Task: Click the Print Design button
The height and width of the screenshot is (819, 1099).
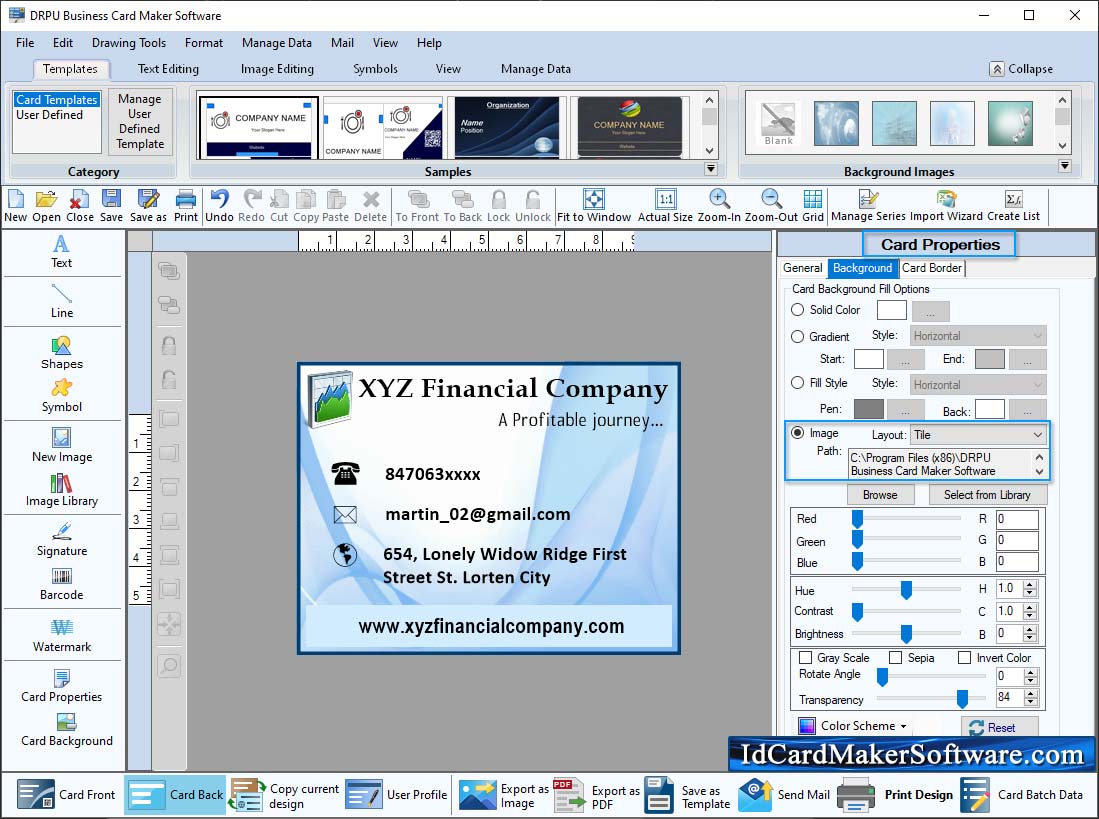Action: coord(896,794)
